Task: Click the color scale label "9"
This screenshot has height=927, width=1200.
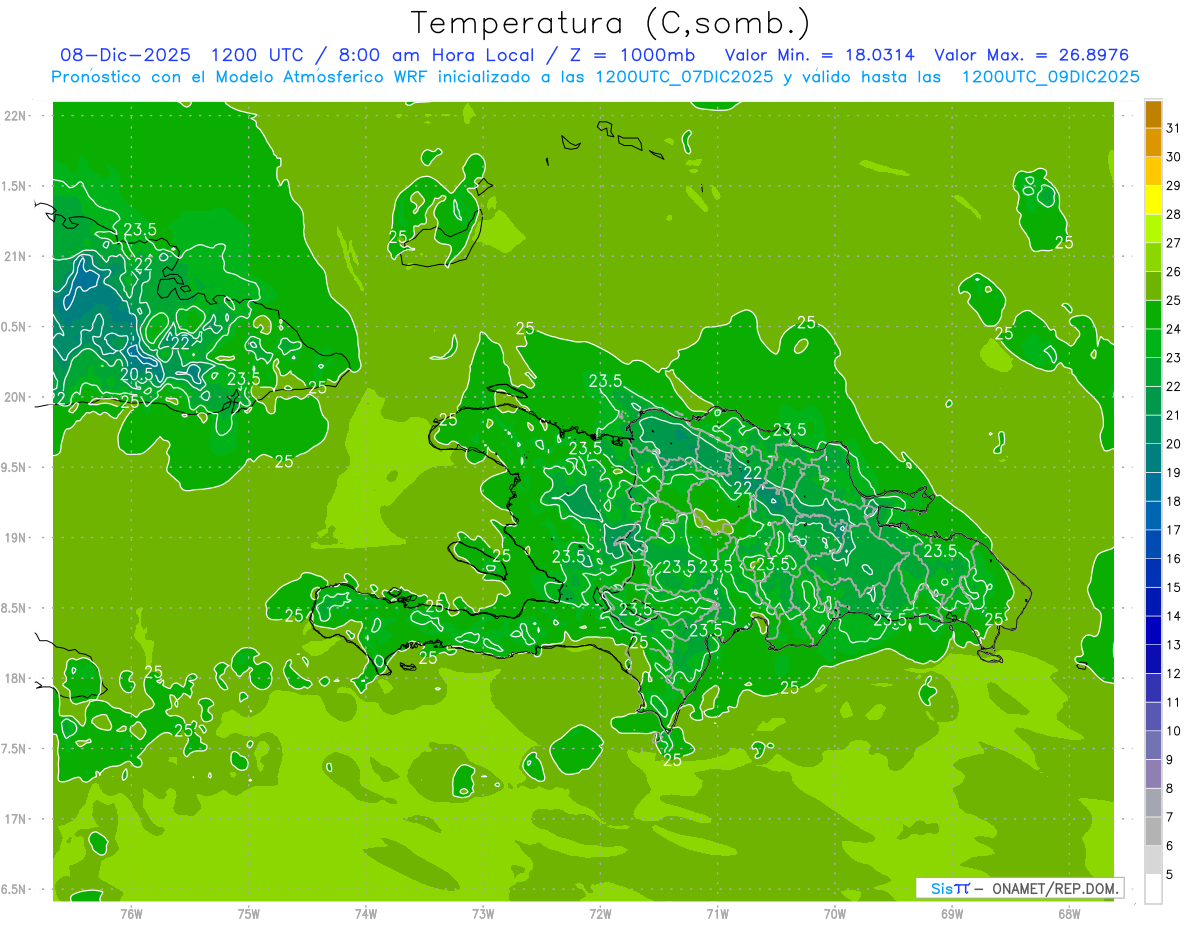Action: pyautogui.click(x=1169, y=760)
